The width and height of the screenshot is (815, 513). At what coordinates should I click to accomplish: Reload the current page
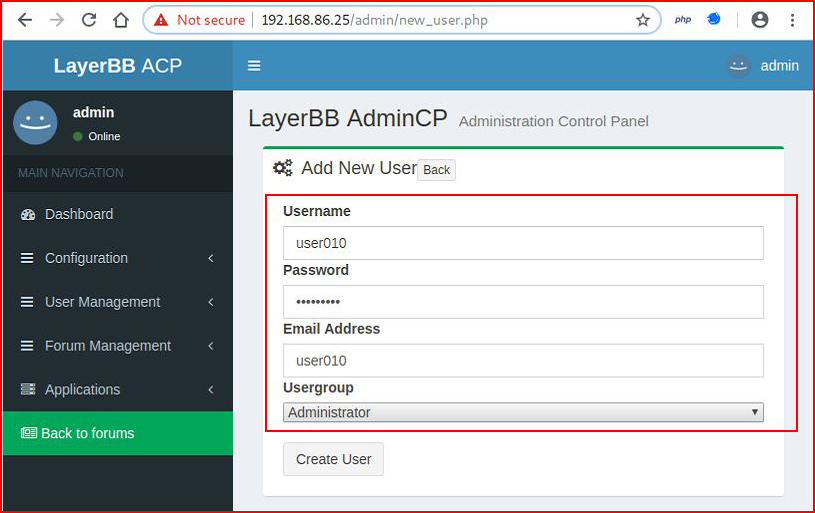pos(89,20)
